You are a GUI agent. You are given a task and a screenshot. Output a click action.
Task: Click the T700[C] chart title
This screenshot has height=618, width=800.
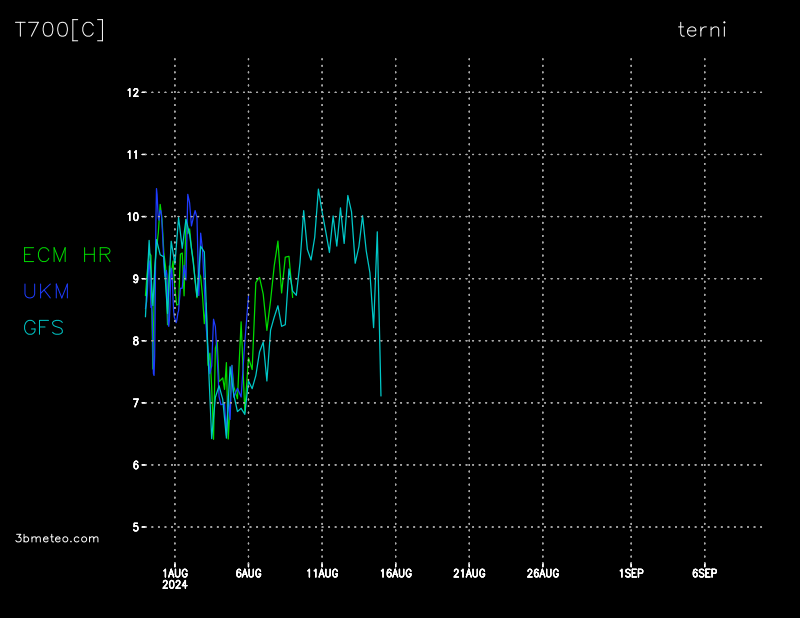click(59, 30)
